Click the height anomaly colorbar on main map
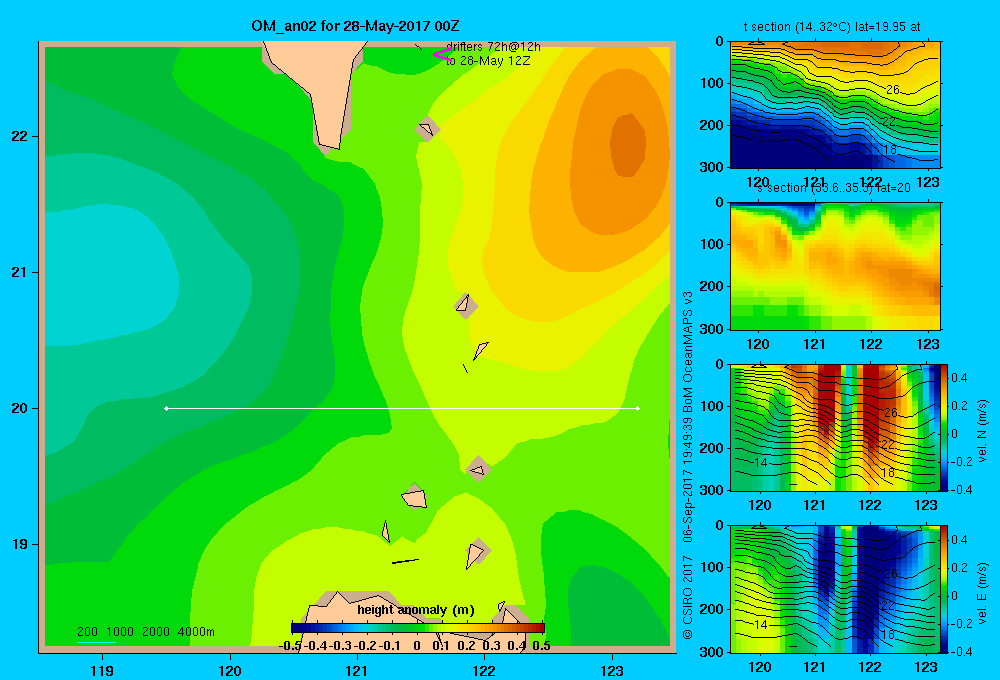1000x680 pixels. (x=418, y=628)
